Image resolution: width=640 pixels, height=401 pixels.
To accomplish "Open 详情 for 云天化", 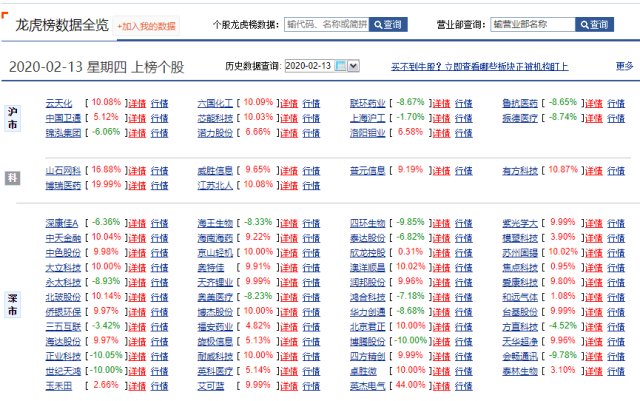I will (137, 103).
